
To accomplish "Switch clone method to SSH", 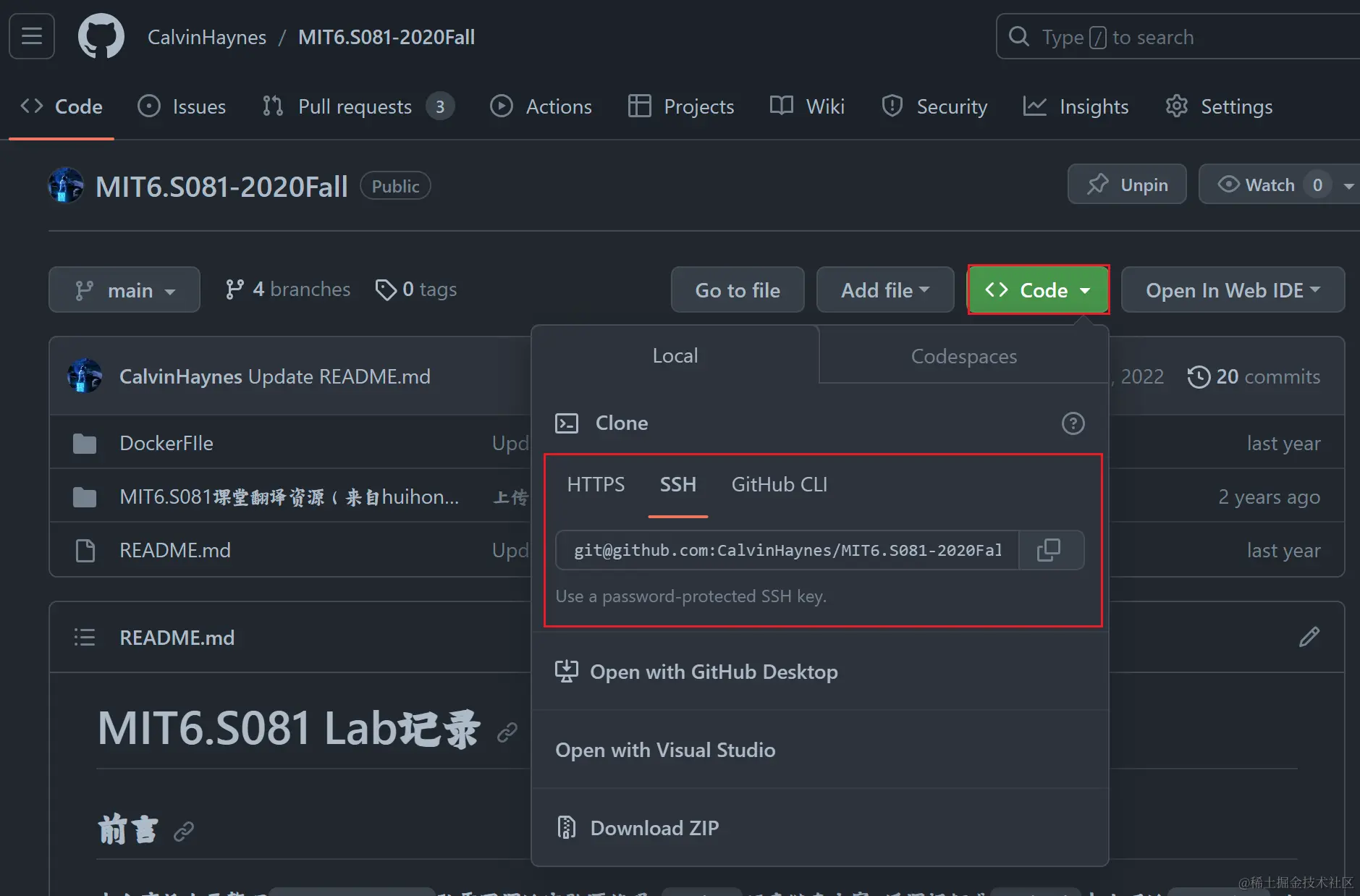I will (x=678, y=484).
